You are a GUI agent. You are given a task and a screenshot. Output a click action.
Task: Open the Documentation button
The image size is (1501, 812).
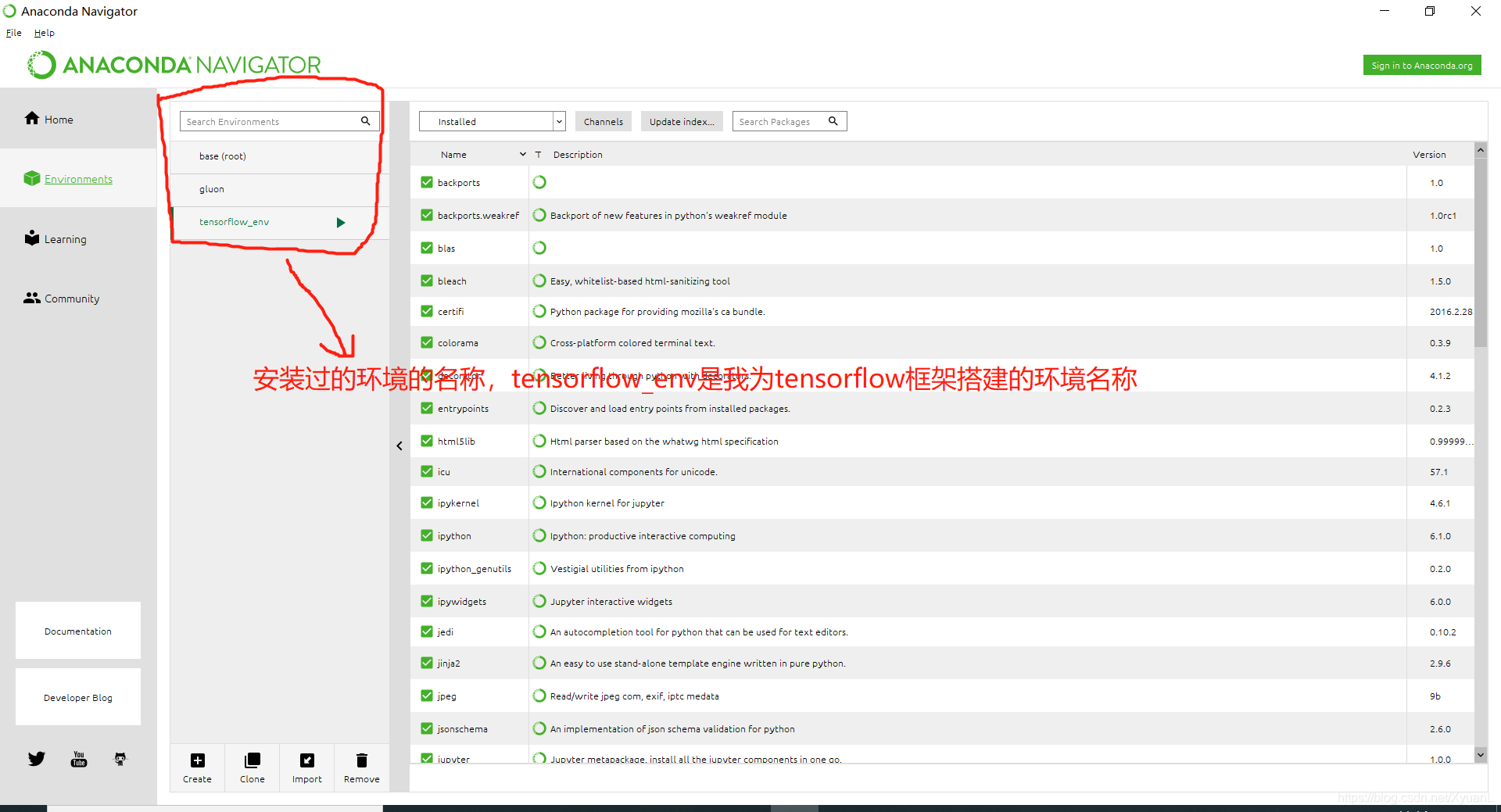78,631
